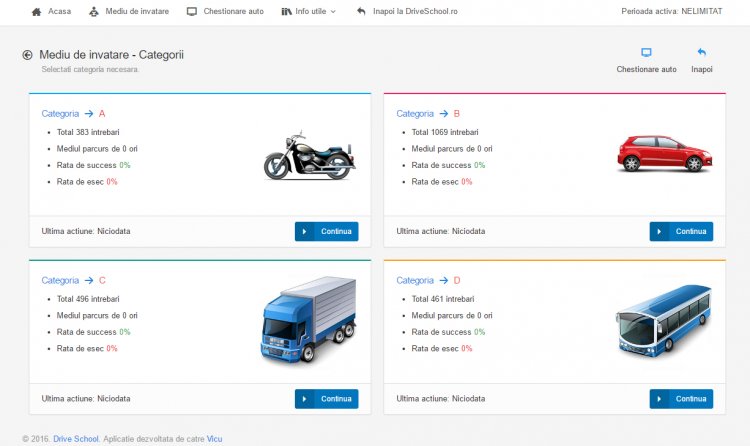Image resolution: width=750 pixels, height=446 pixels.
Task: Click play icon on category D Continua button
Action: pyautogui.click(x=660, y=399)
